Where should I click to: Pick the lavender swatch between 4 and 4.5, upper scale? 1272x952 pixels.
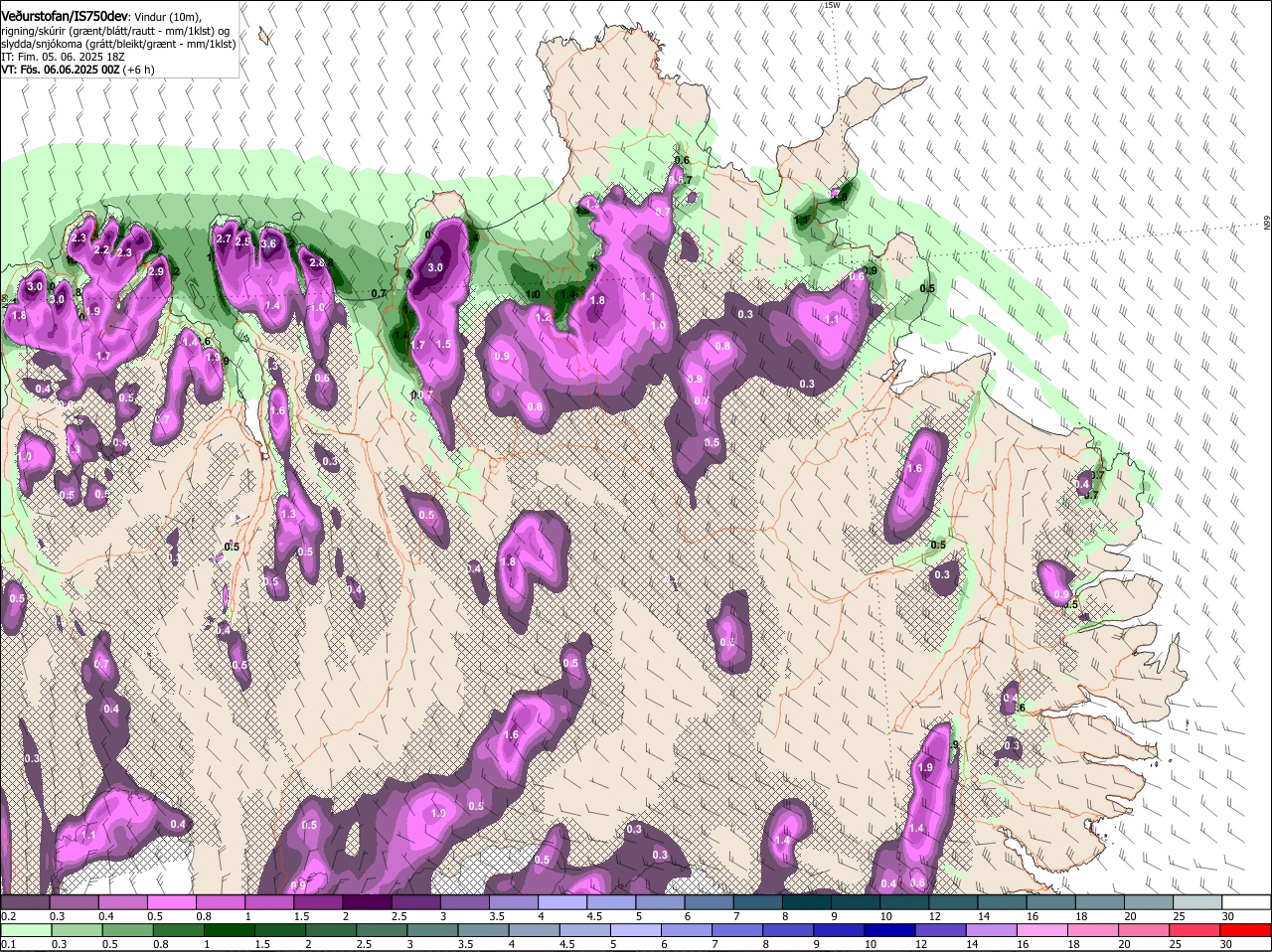pos(562,902)
